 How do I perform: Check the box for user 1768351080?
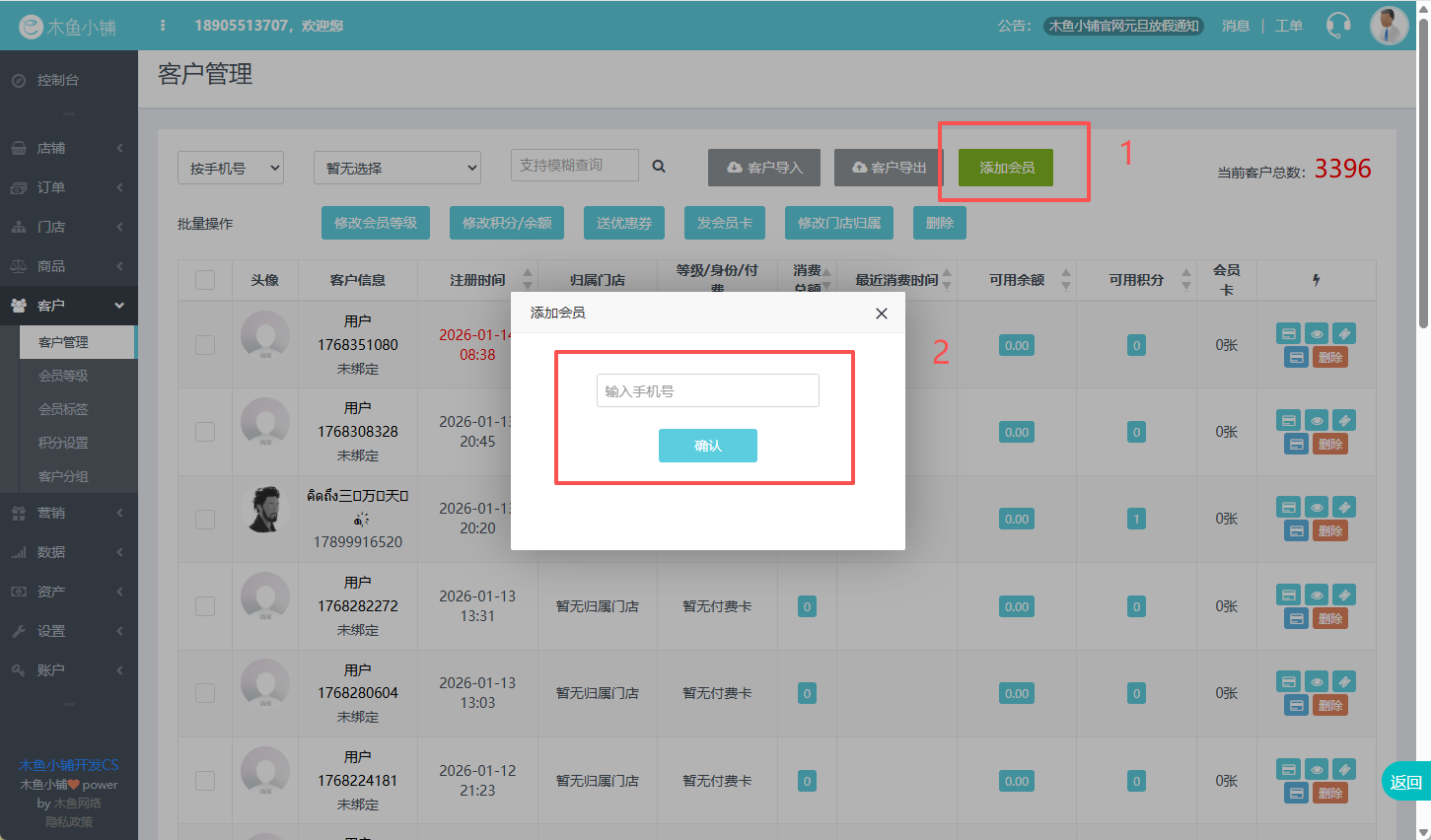[205, 345]
